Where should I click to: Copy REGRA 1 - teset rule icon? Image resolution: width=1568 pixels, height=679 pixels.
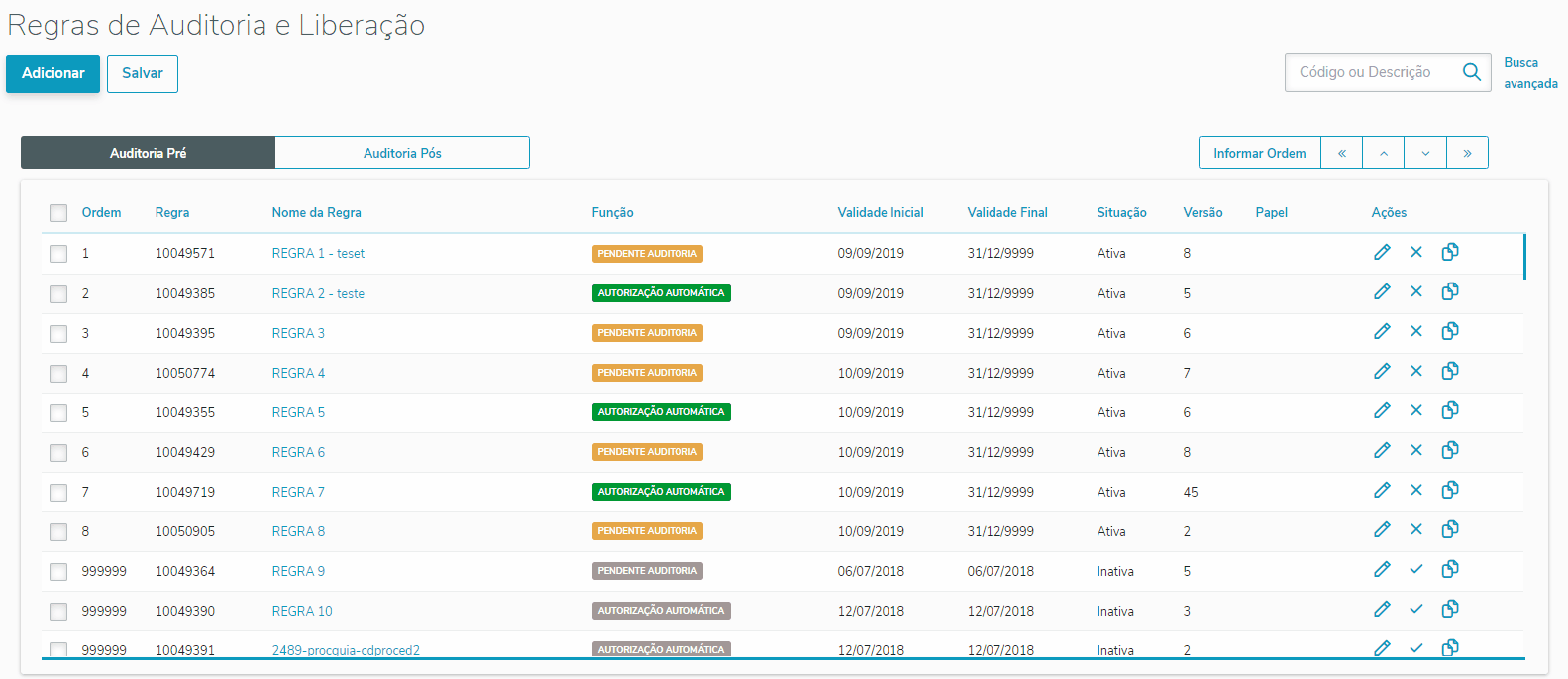click(x=1450, y=252)
